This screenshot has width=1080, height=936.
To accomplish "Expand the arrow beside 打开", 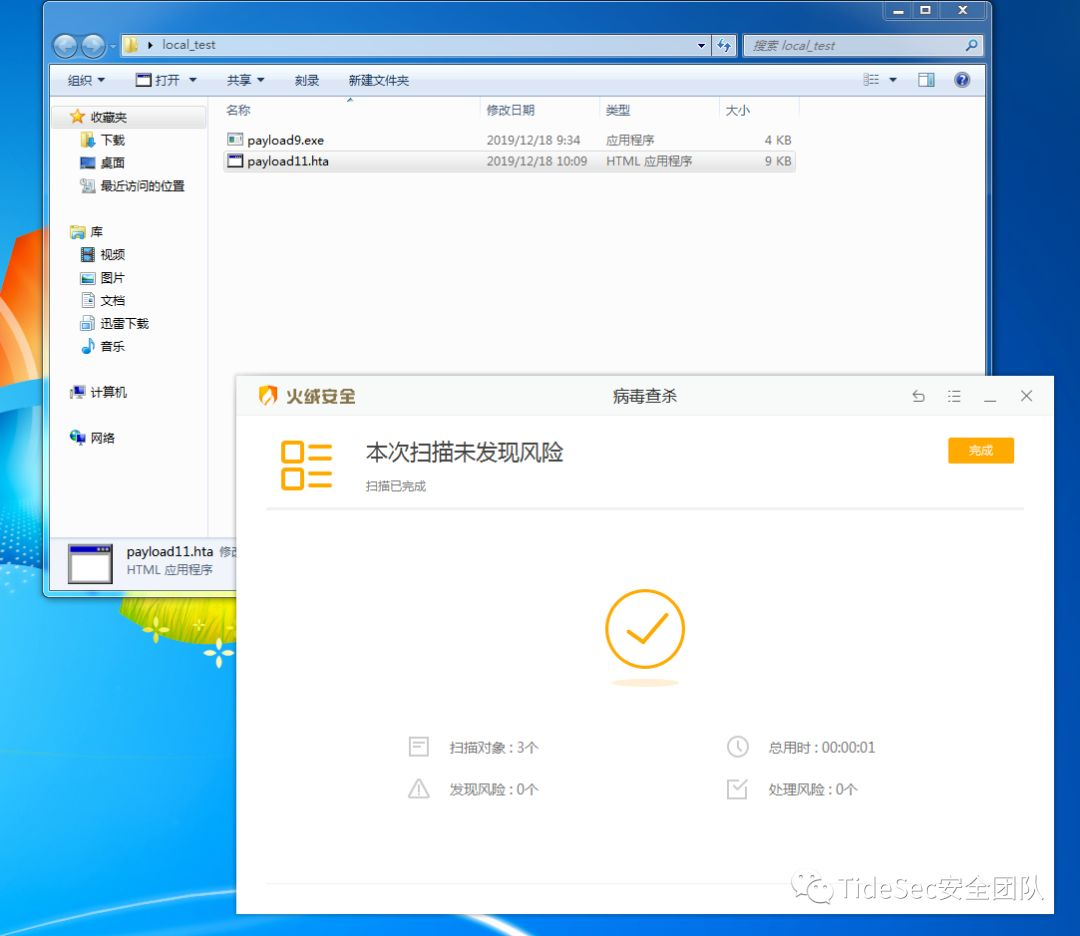I will [x=193, y=81].
